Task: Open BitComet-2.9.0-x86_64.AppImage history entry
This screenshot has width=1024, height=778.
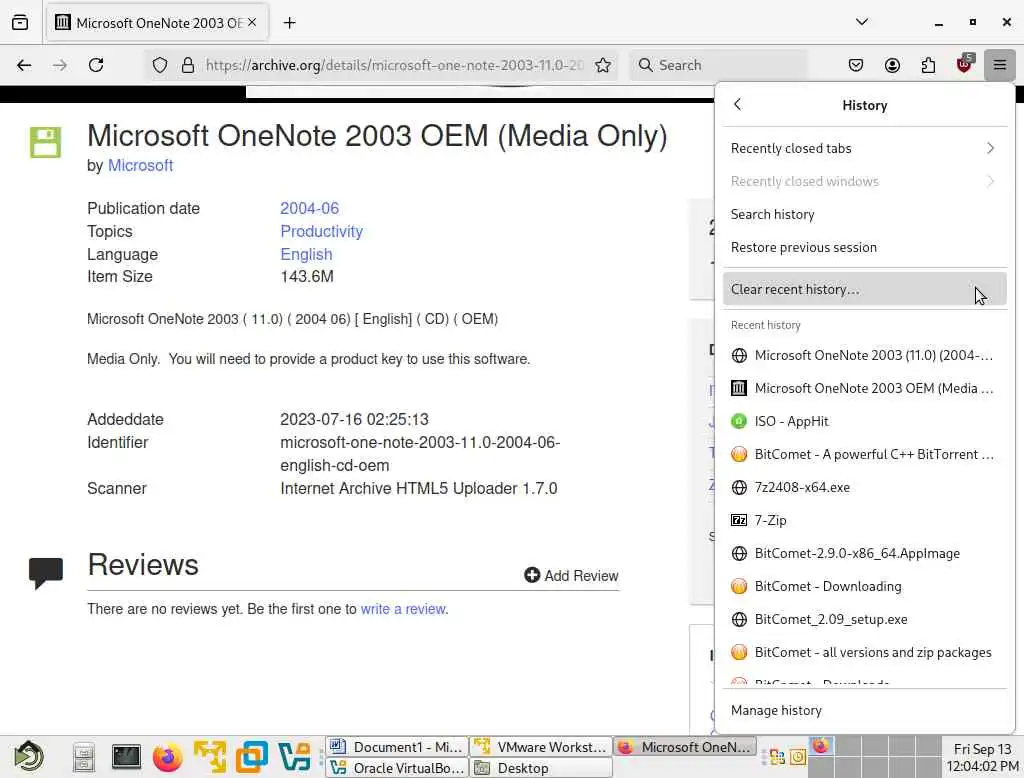Action: pos(865,553)
